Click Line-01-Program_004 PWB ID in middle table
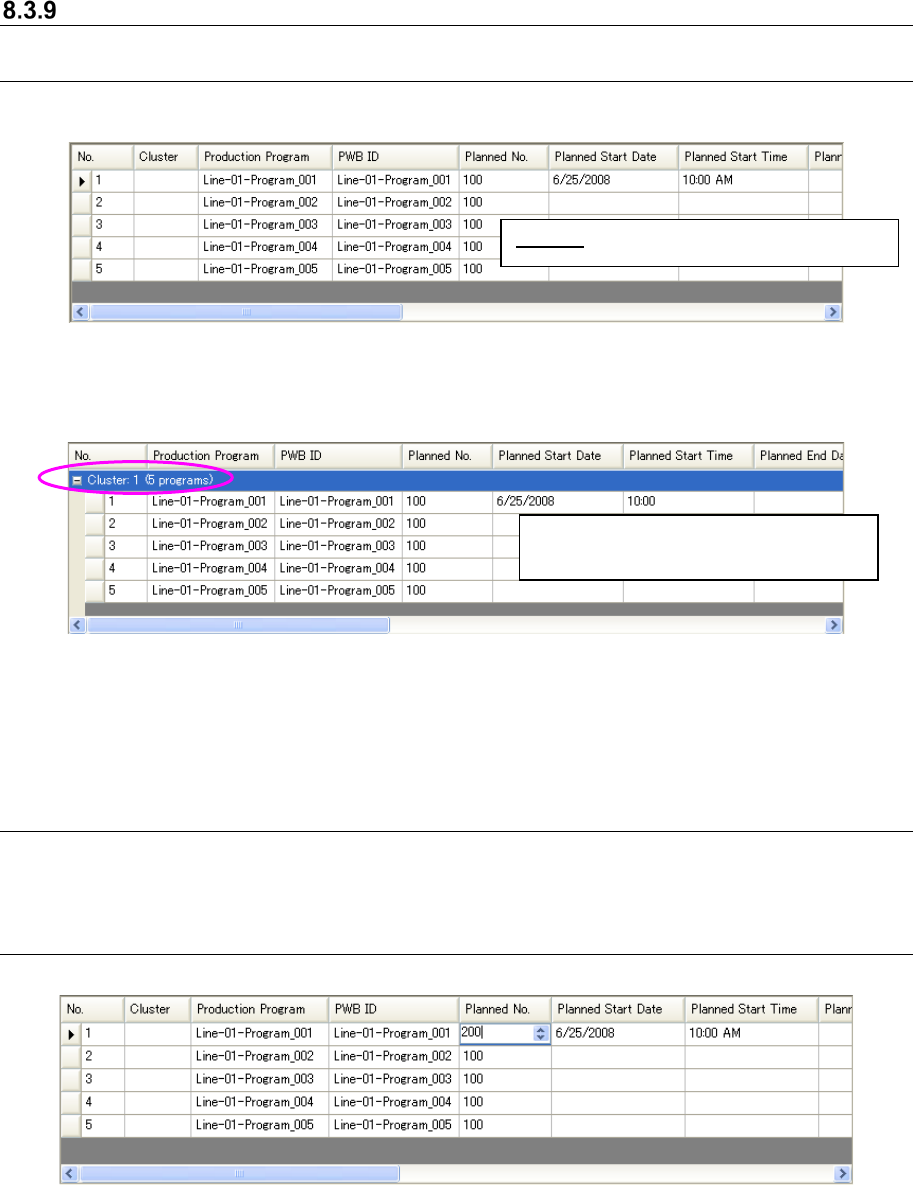This screenshot has width=913, height=1185. pos(337,568)
